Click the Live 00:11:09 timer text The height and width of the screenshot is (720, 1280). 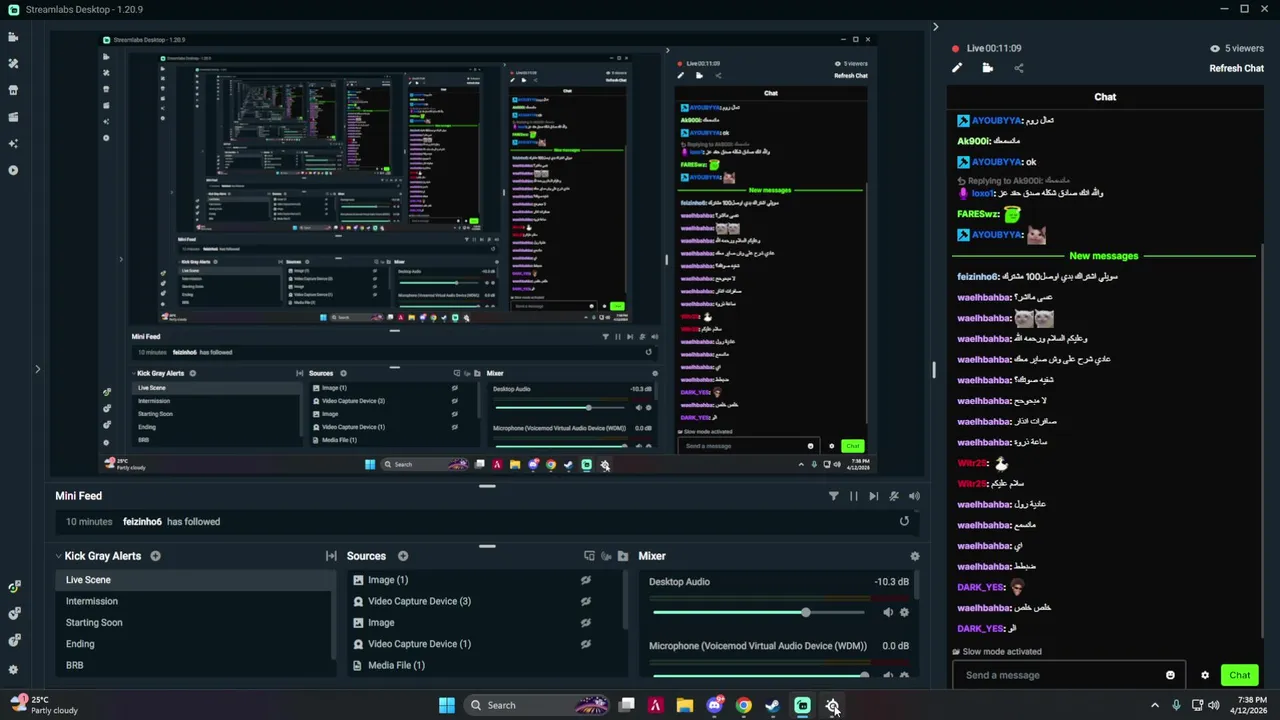pos(993,48)
